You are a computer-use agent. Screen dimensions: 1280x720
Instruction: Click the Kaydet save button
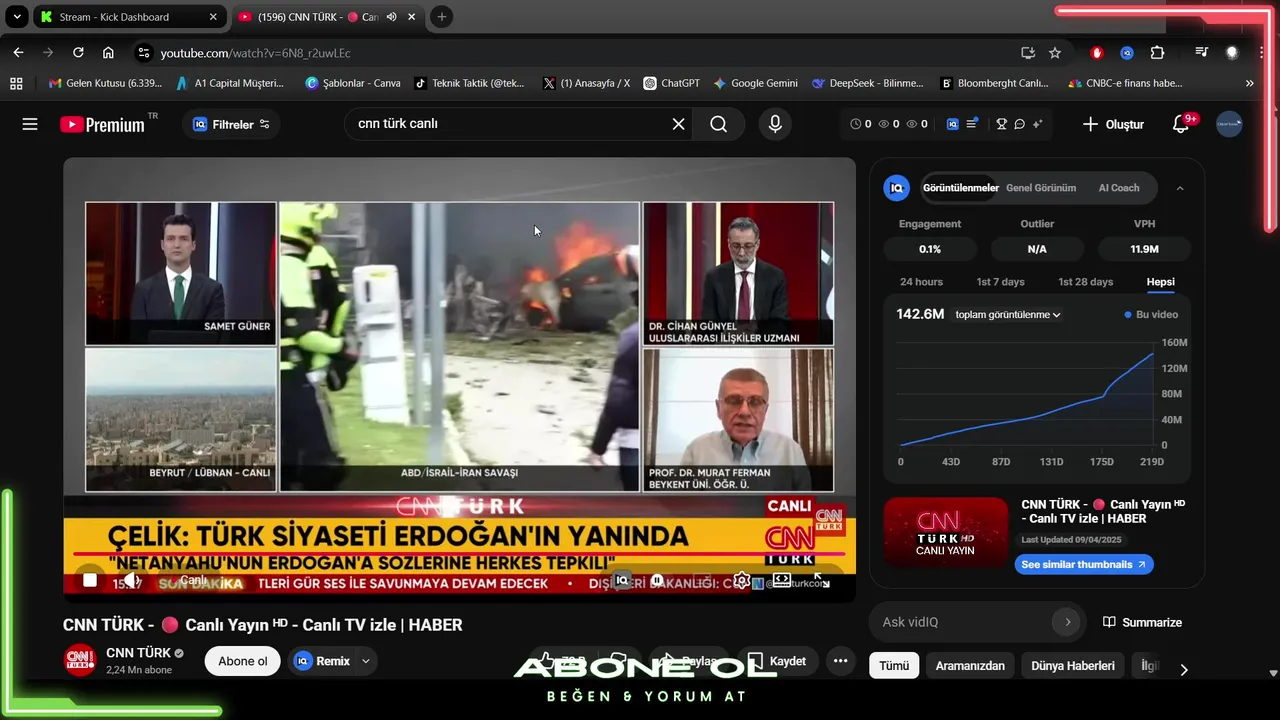(778, 661)
